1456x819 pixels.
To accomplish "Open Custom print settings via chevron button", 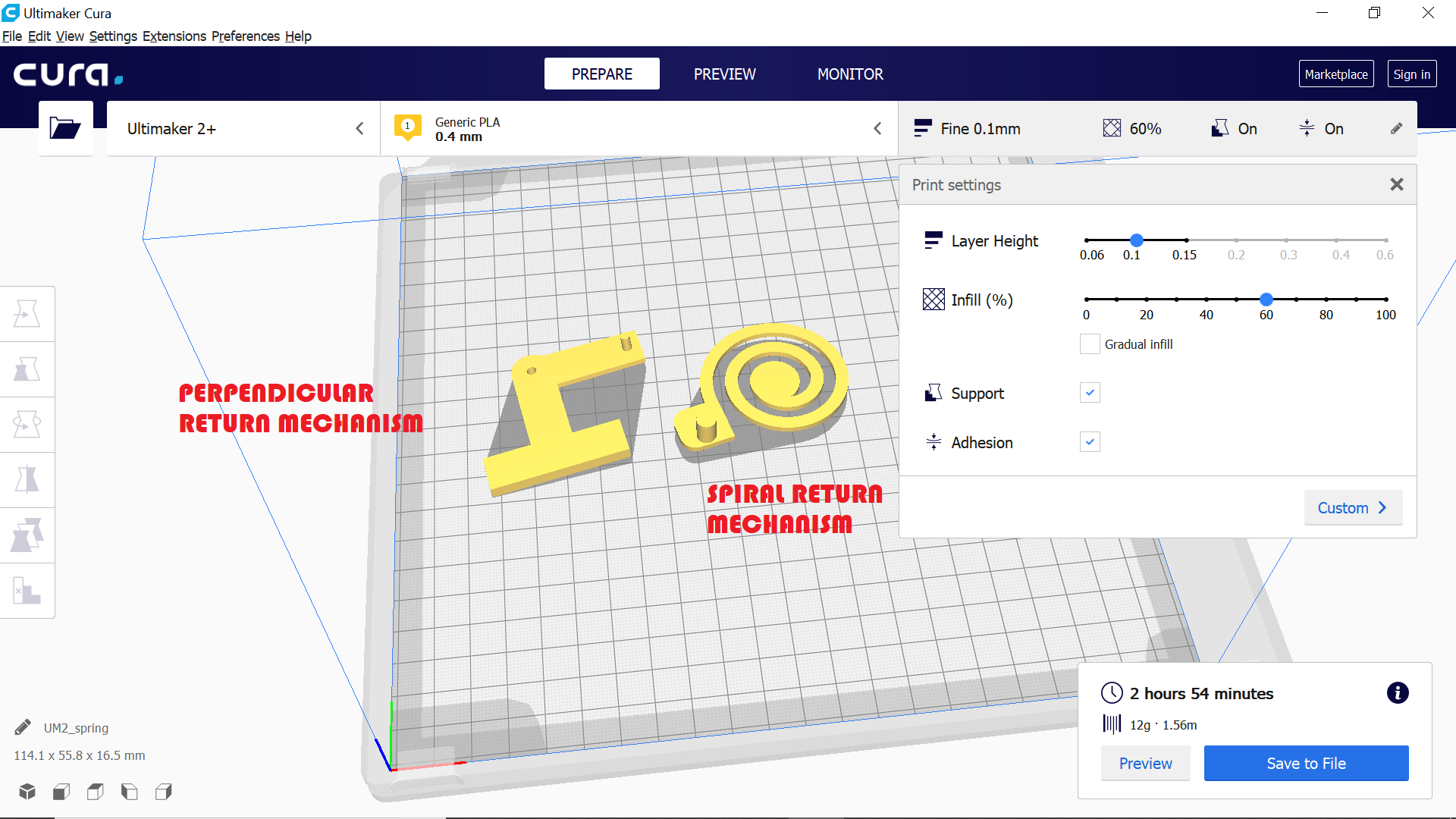I will pyautogui.click(x=1352, y=508).
